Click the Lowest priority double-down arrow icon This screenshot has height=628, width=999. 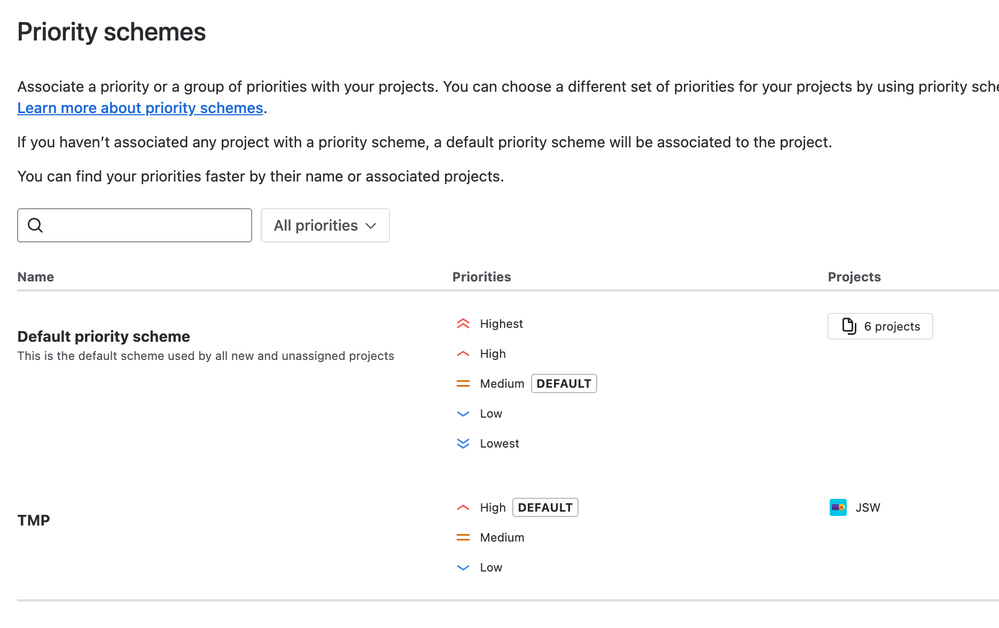point(463,443)
